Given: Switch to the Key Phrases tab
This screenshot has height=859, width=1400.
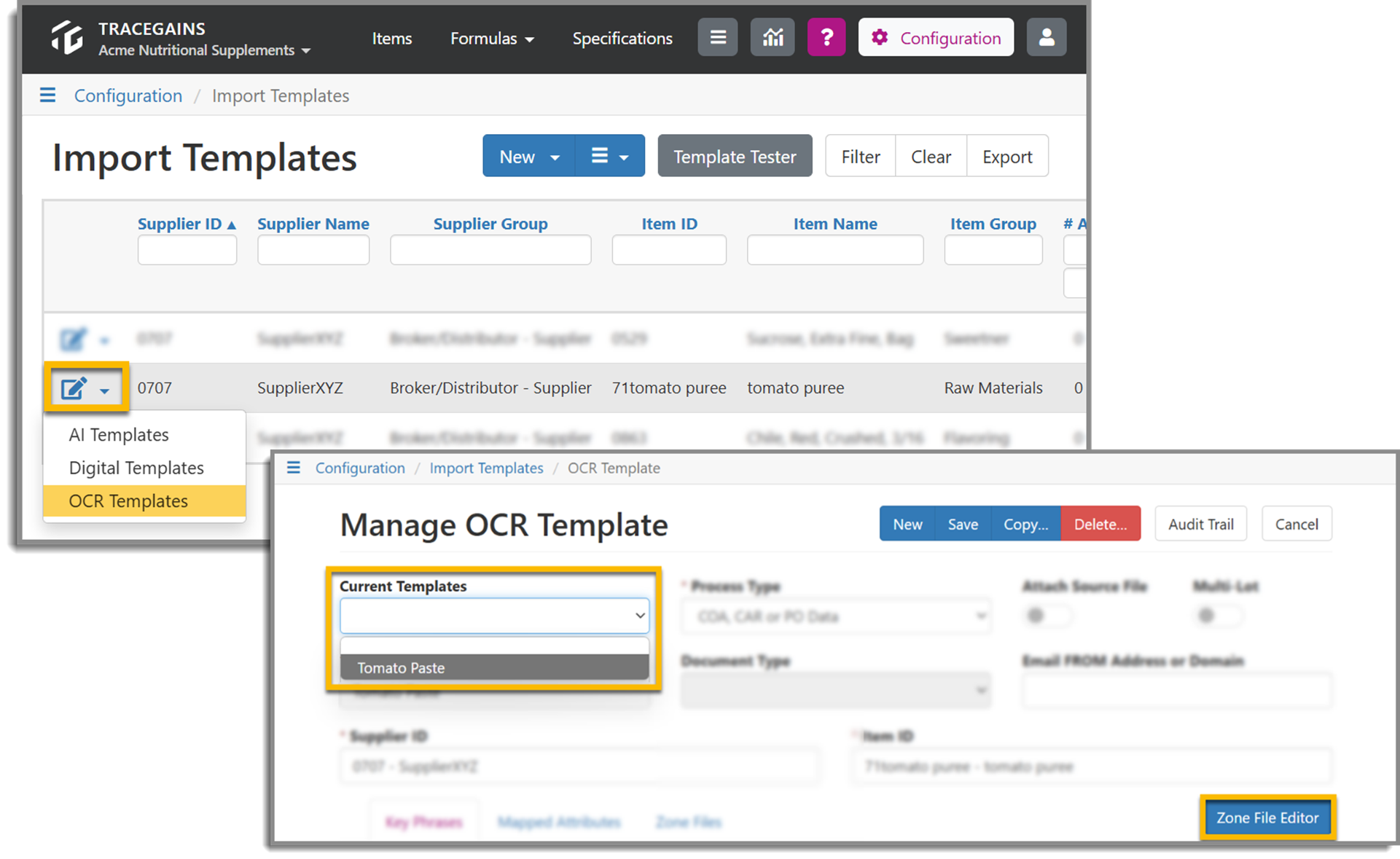Looking at the screenshot, I should pos(424,822).
